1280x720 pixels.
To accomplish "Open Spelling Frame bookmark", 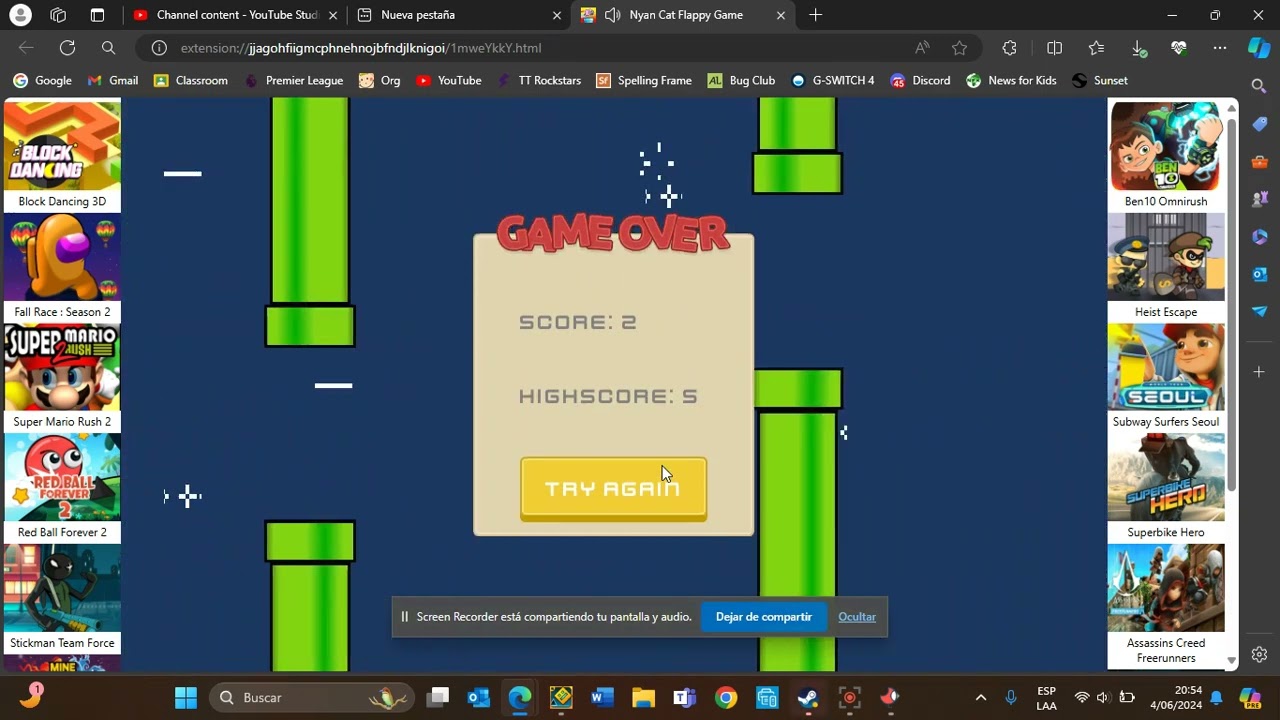I will point(644,81).
